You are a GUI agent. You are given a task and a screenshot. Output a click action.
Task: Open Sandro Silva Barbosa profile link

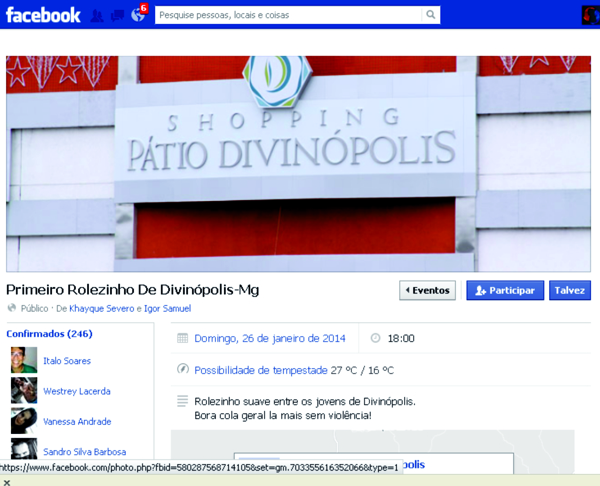point(85,452)
